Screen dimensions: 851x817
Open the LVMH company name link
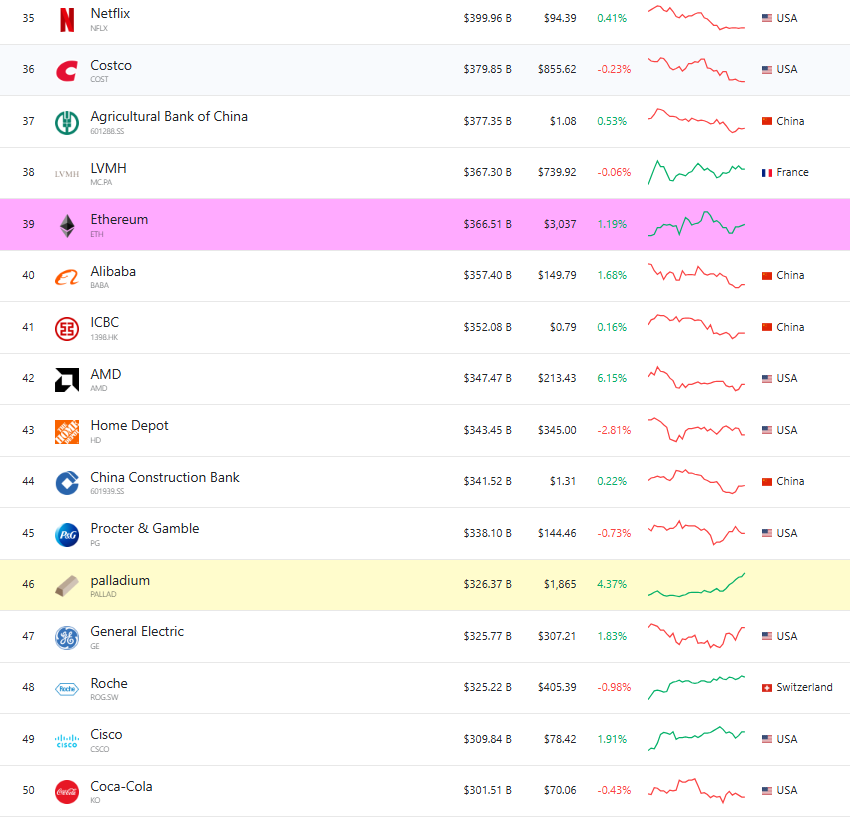click(108, 168)
